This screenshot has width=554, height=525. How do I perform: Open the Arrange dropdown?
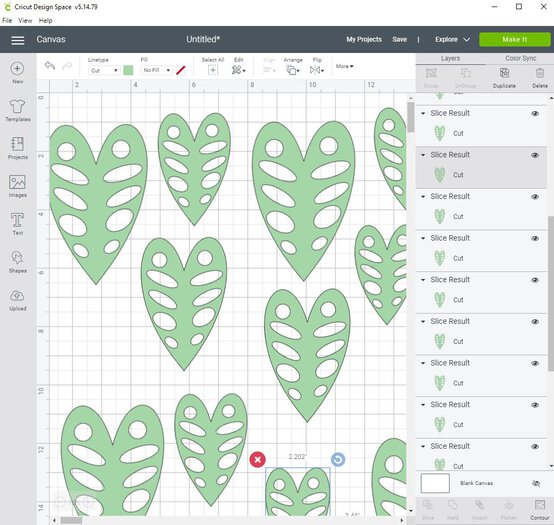293,70
